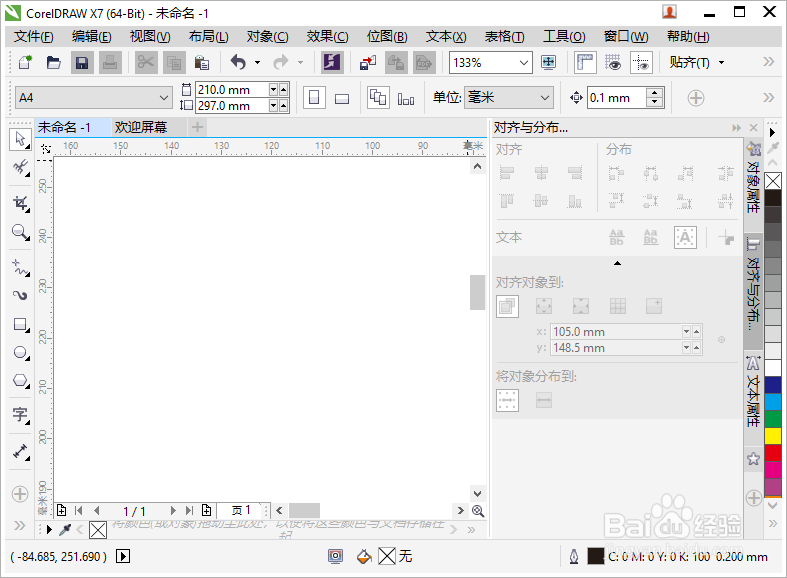Click the full-screen preview icon

coord(549,63)
